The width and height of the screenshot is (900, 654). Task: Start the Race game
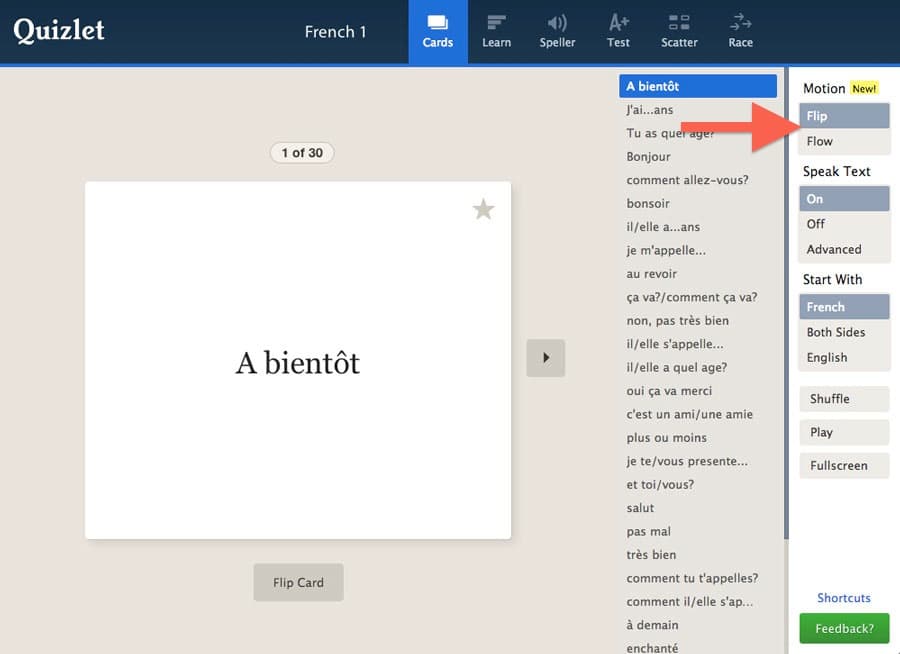click(x=740, y=32)
